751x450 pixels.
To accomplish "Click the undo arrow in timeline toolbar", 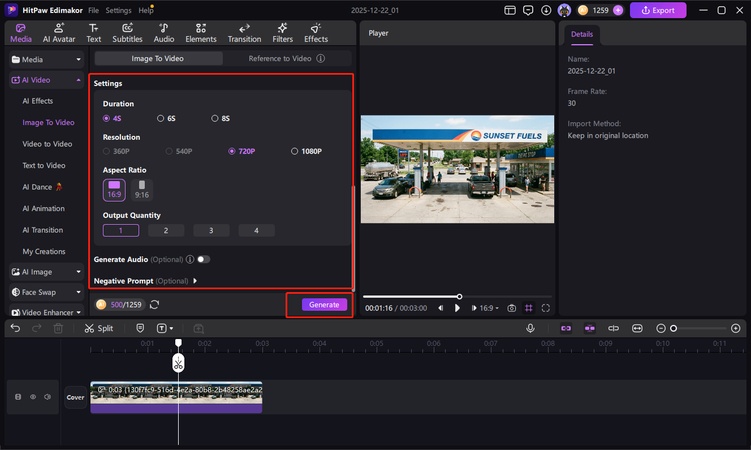I will [x=15, y=328].
